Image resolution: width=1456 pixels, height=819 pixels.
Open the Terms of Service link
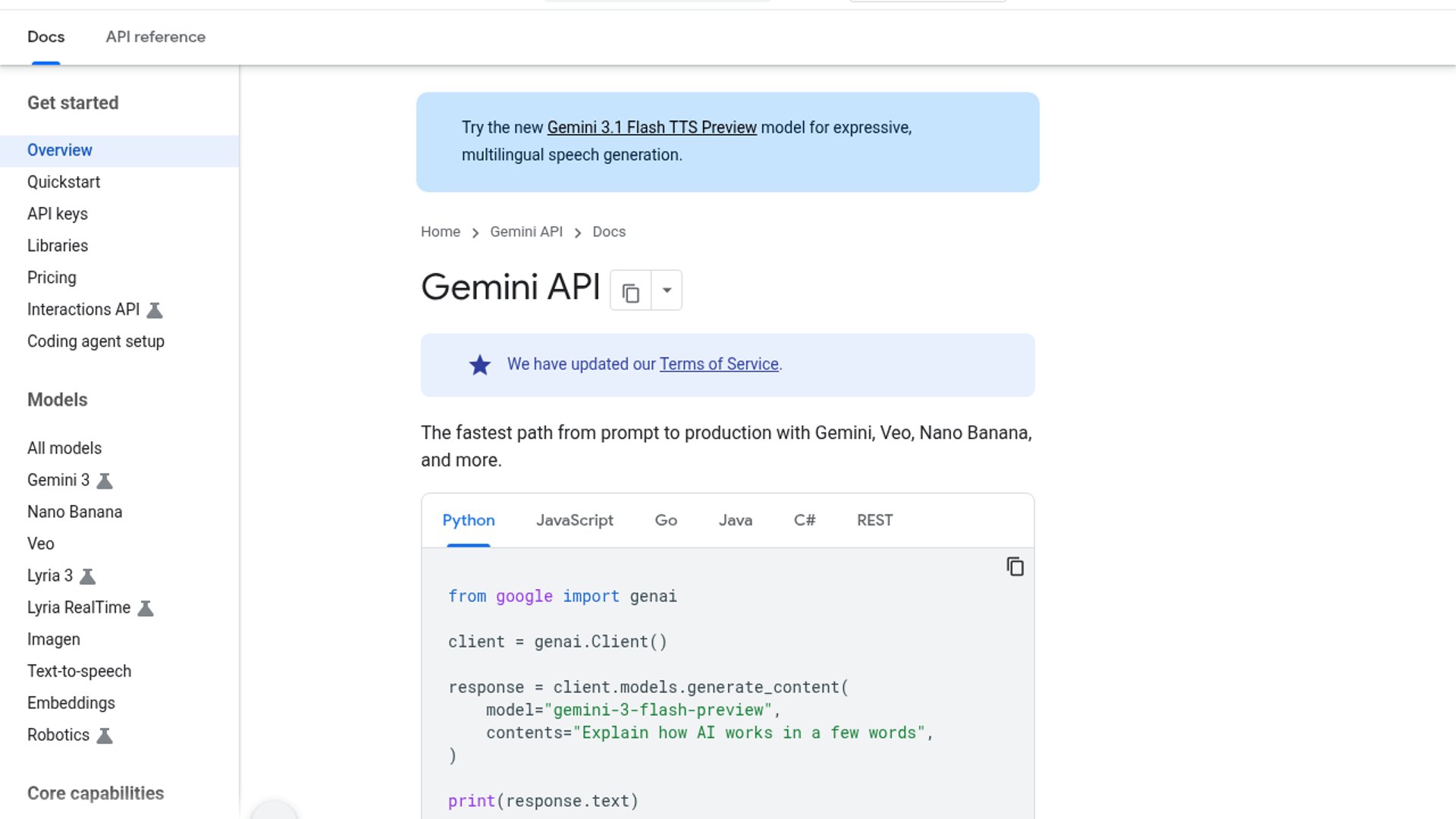point(719,365)
